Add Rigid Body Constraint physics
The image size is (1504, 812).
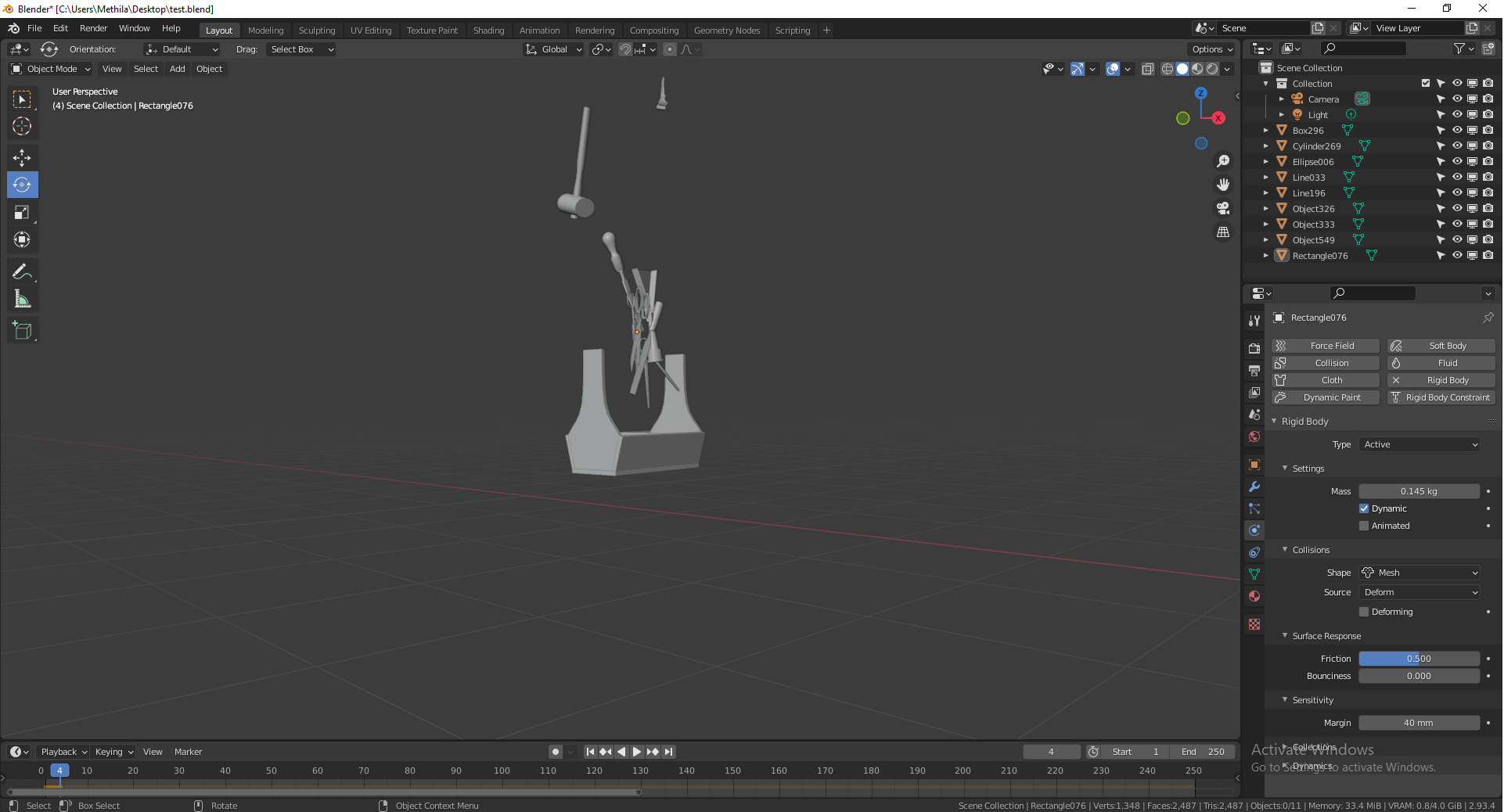(1441, 397)
